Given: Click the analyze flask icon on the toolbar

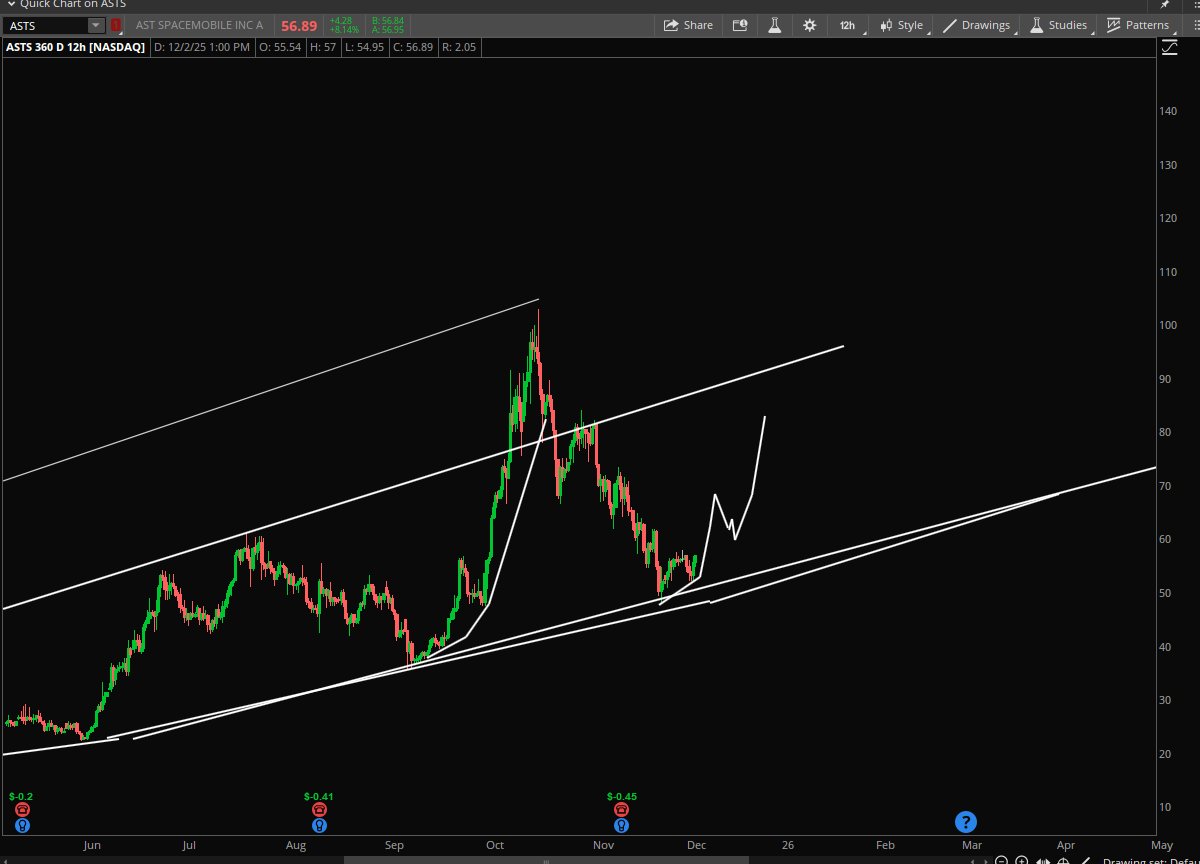Looking at the screenshot, I should [x=775, y=25].
